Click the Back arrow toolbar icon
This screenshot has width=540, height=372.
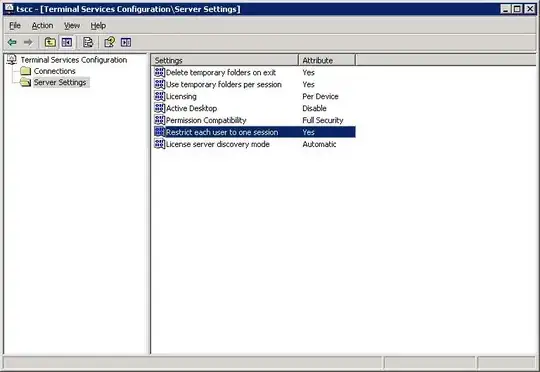click(x=12, y=42)
